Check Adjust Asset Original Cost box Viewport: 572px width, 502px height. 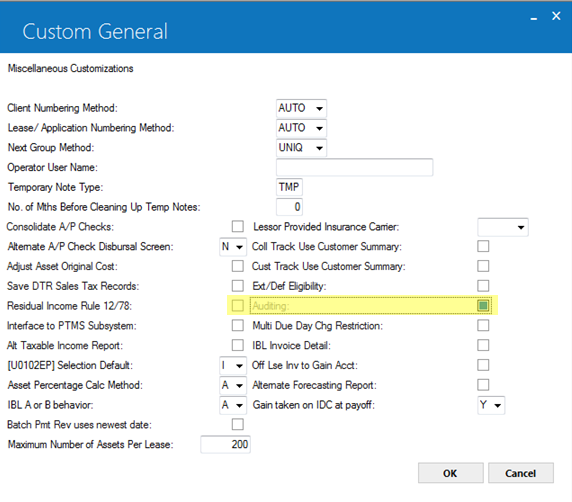click(x=238, y=266)
